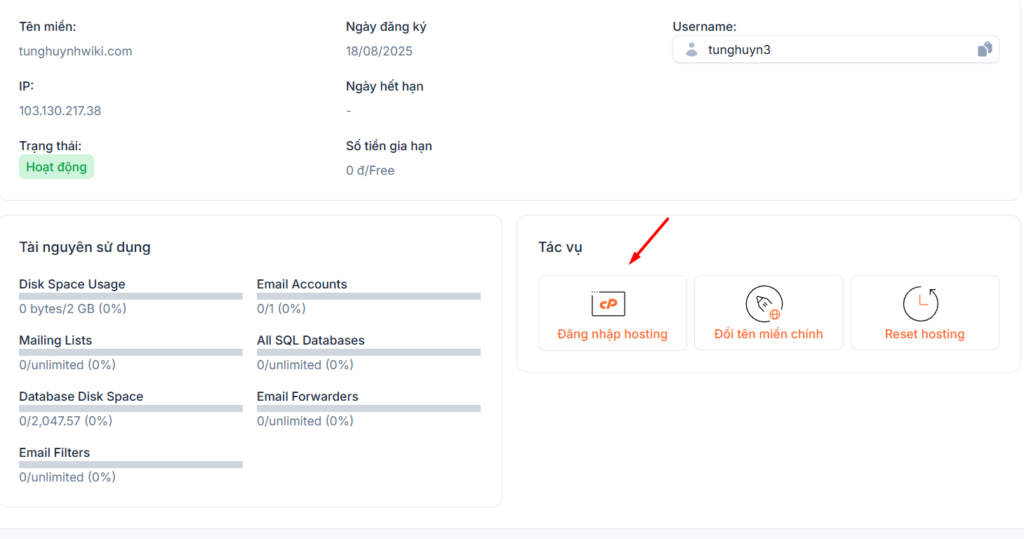
Task: Click the Email Accounts label
Action: point(302,284)
